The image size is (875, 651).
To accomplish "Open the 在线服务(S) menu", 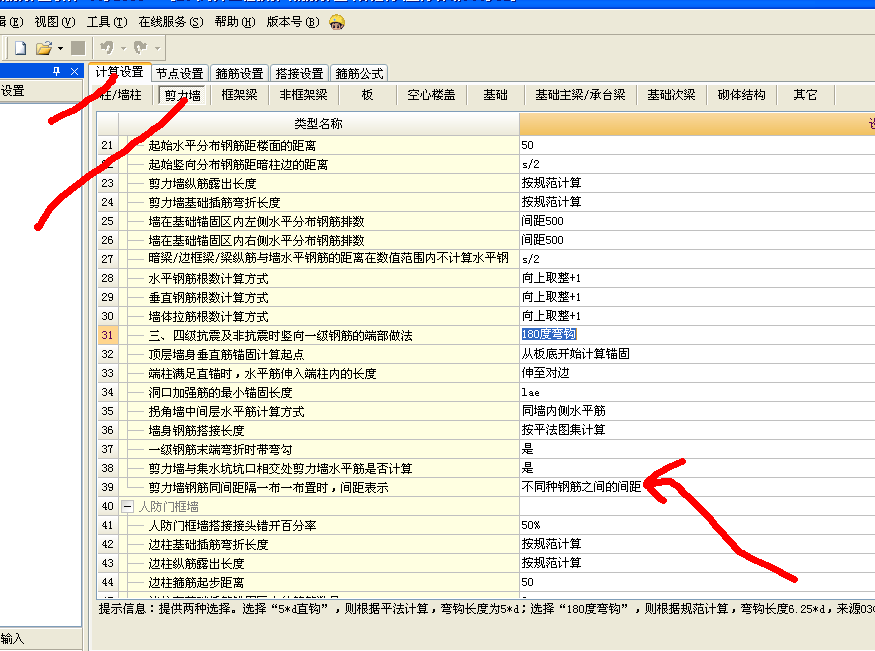I will [x=171, y=22].
